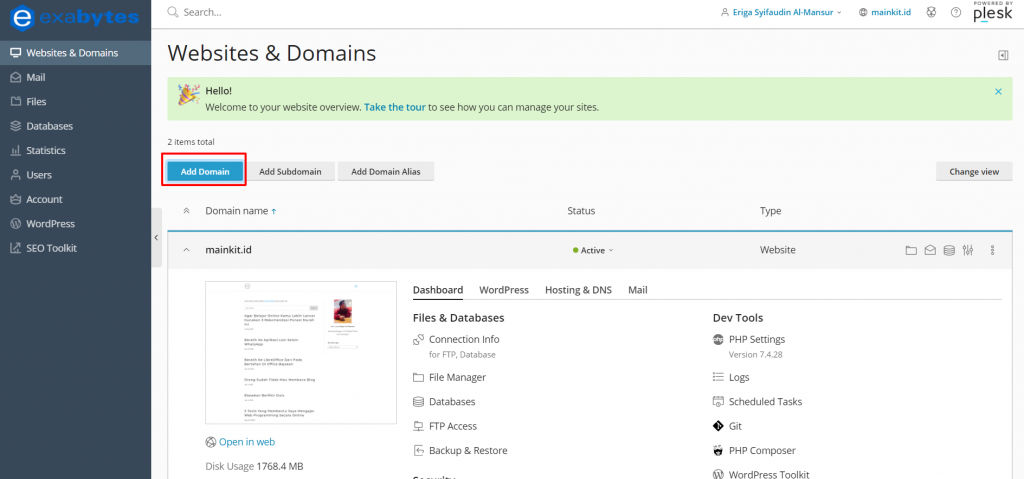Switch to the WordPress tab

tap(504, 290)
